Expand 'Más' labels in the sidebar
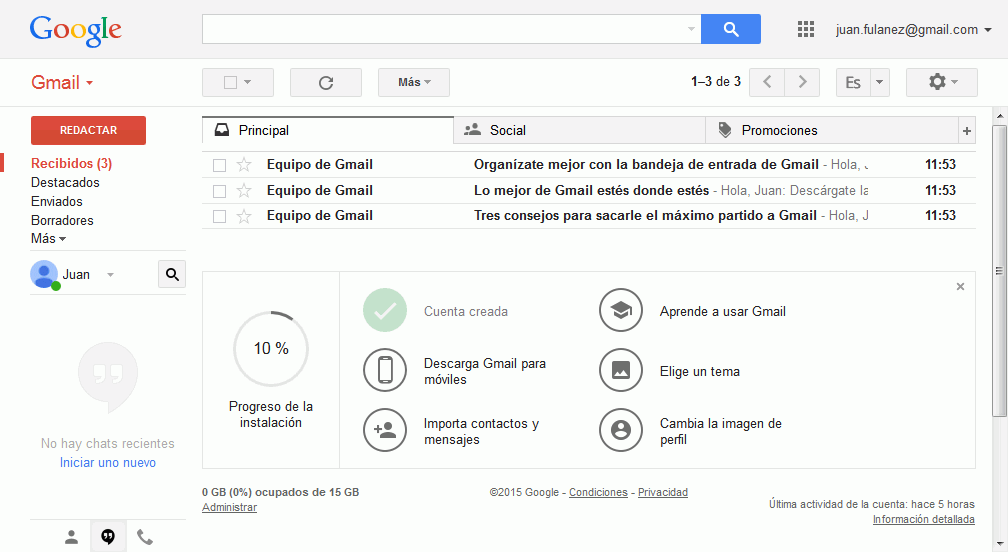This screenshot has width=1008, height=552. [48, 238]
